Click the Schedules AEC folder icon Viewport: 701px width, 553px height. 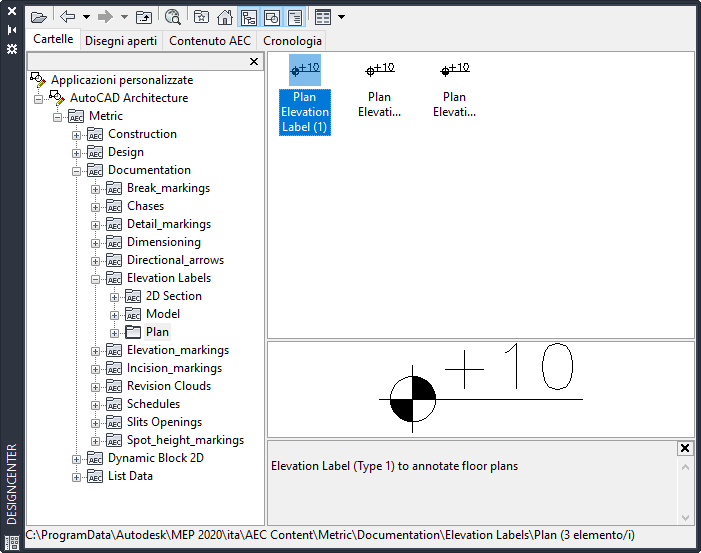[x=114, y=404]
